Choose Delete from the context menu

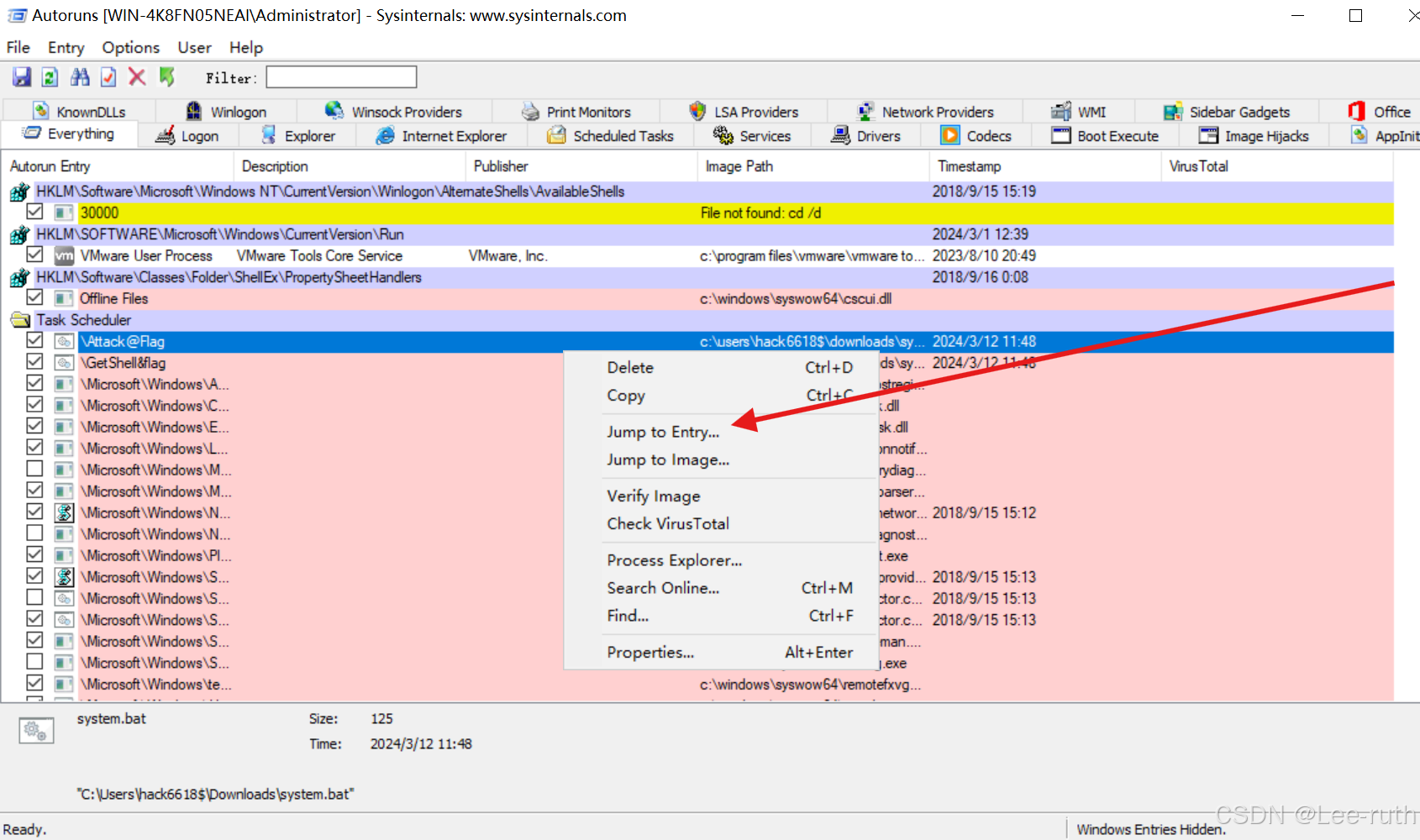click(x=721, y=367)
